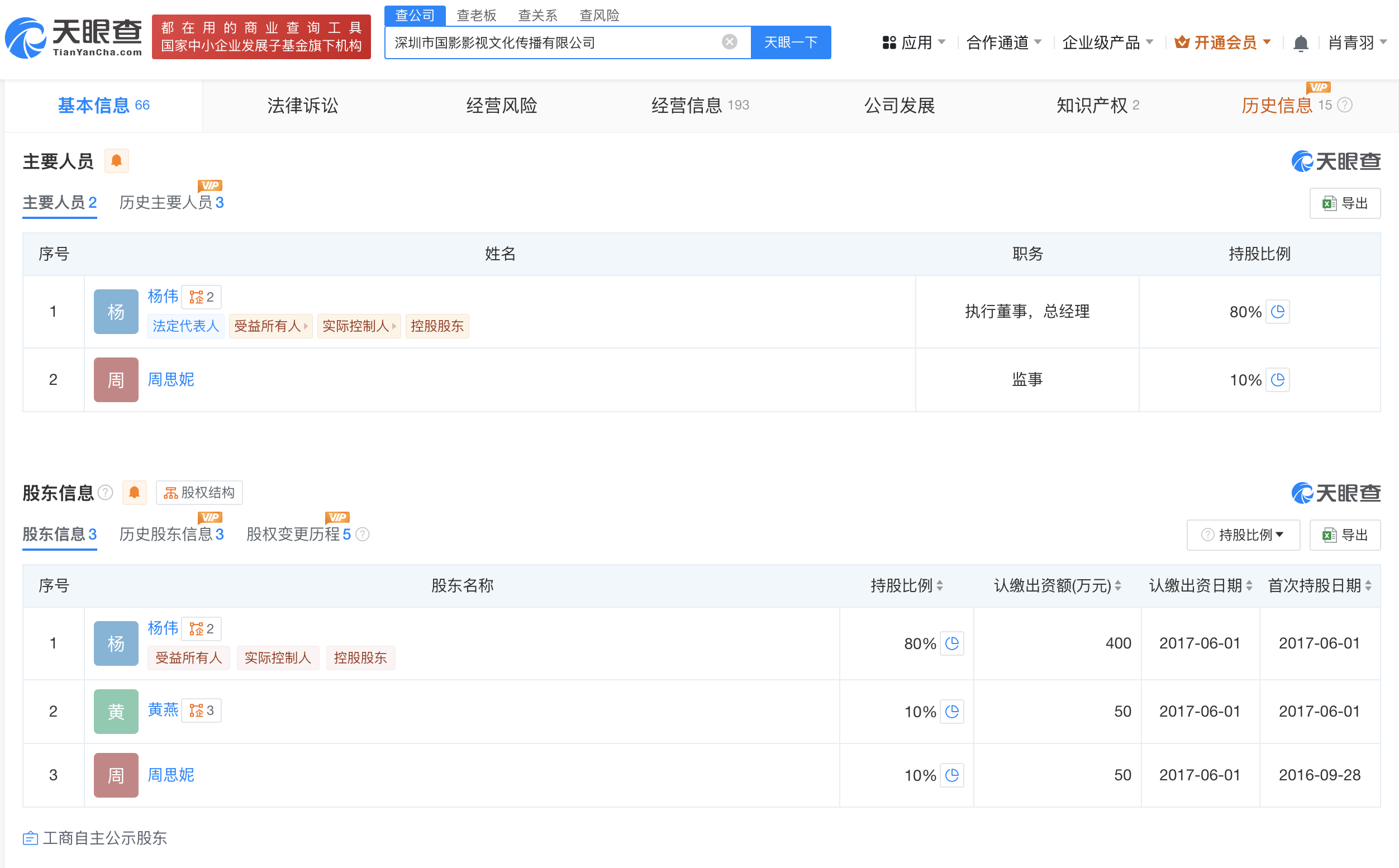This screenshot has width=1399, height=868.
Task: Switch to 查风险 search tab
Action: click(599, 16)
